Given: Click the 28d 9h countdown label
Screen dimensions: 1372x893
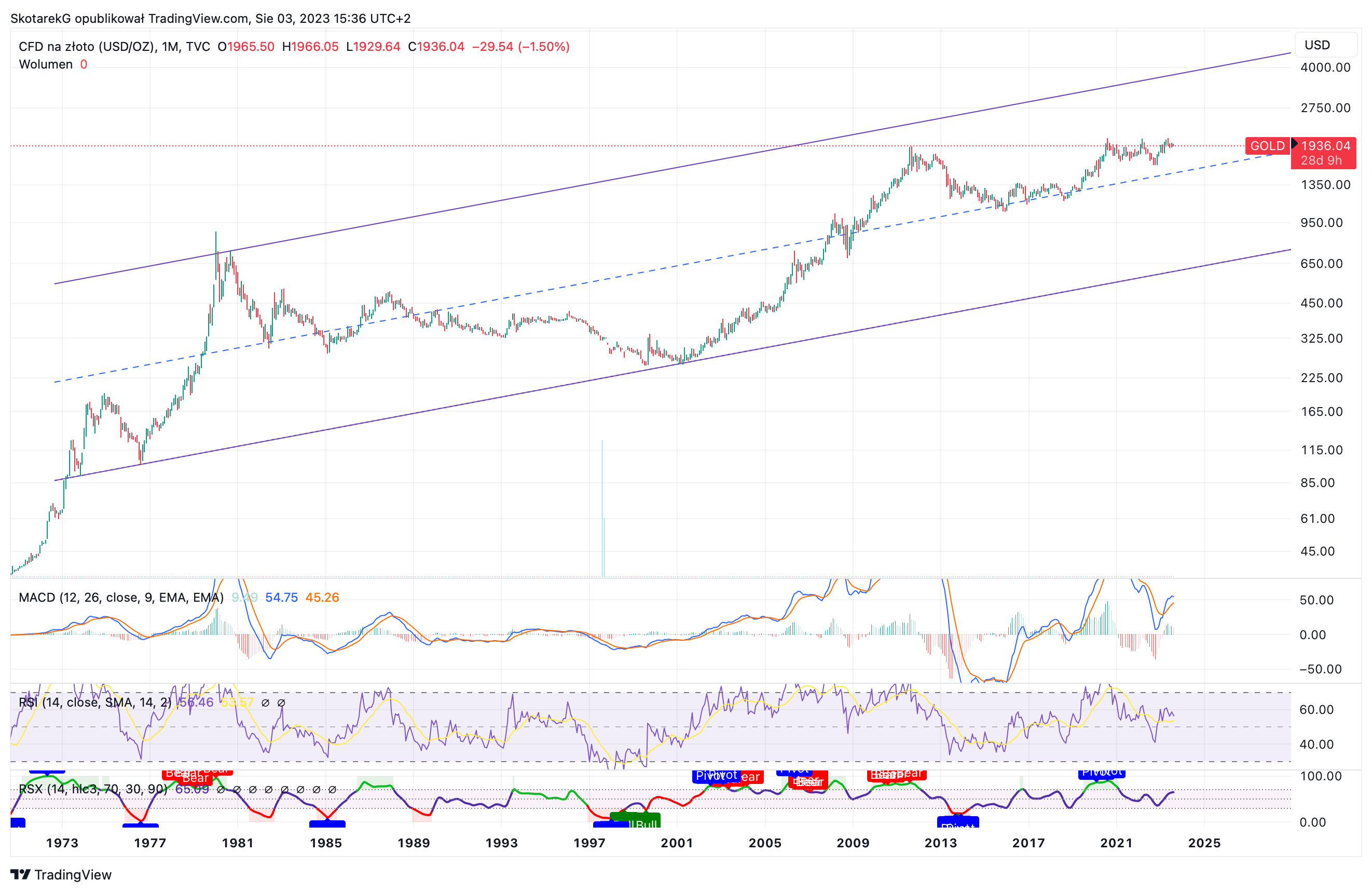Looking at the screenshot, I should click(x=1321, y=160).
